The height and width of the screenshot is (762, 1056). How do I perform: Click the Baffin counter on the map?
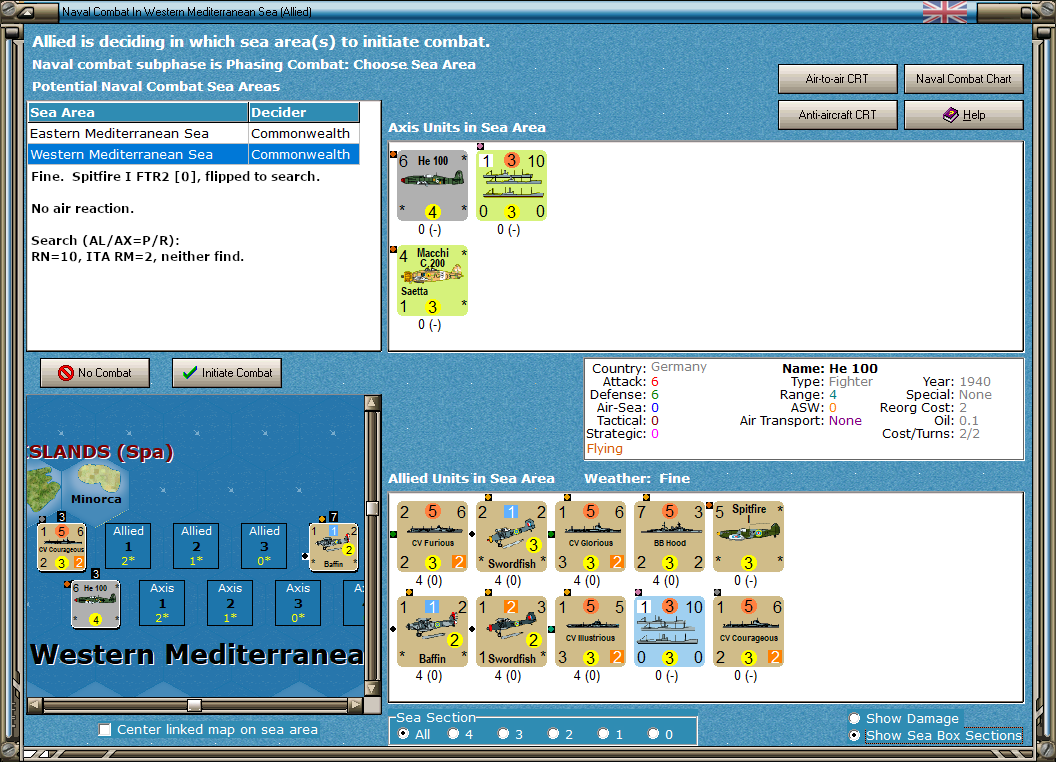click(x=333, y=547)
